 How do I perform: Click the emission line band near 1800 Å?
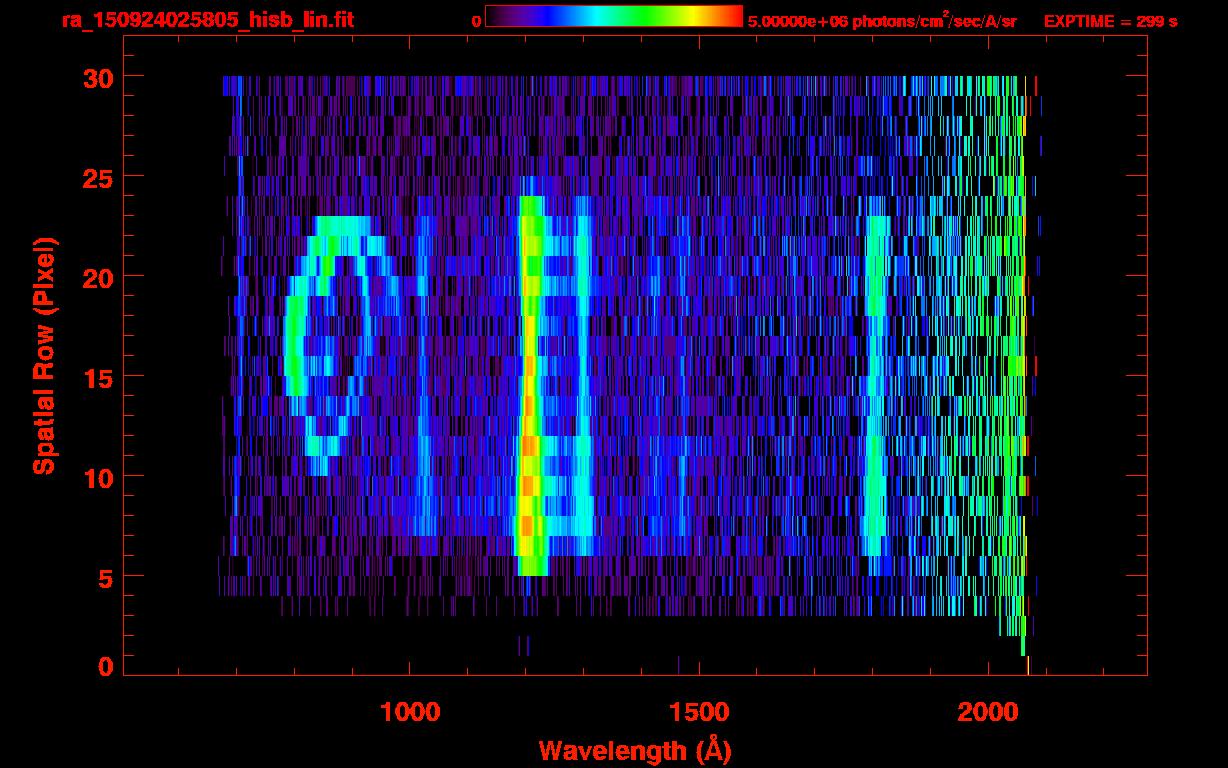[x=876, y=395]
